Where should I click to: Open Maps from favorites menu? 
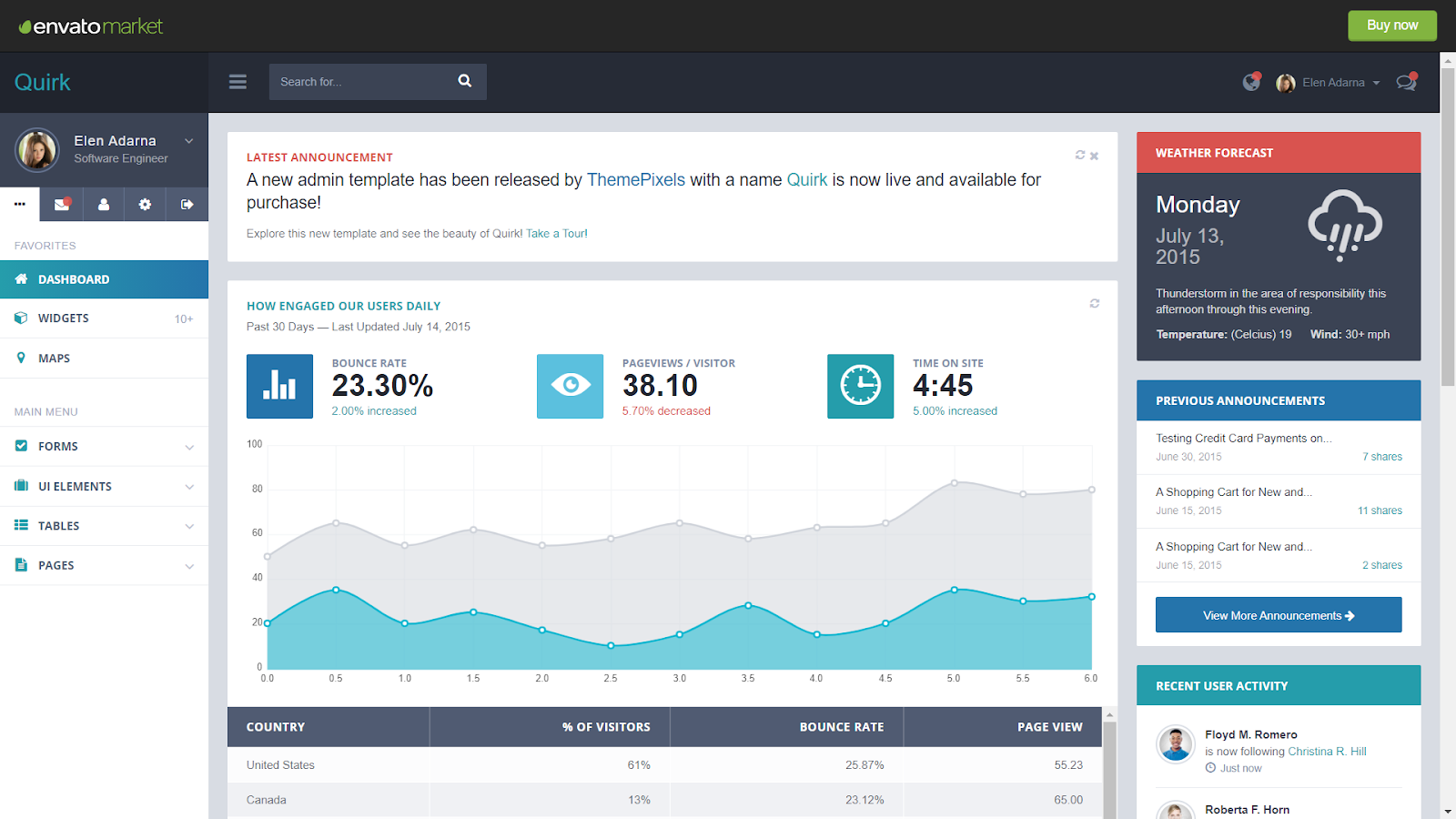coord(55,359)
